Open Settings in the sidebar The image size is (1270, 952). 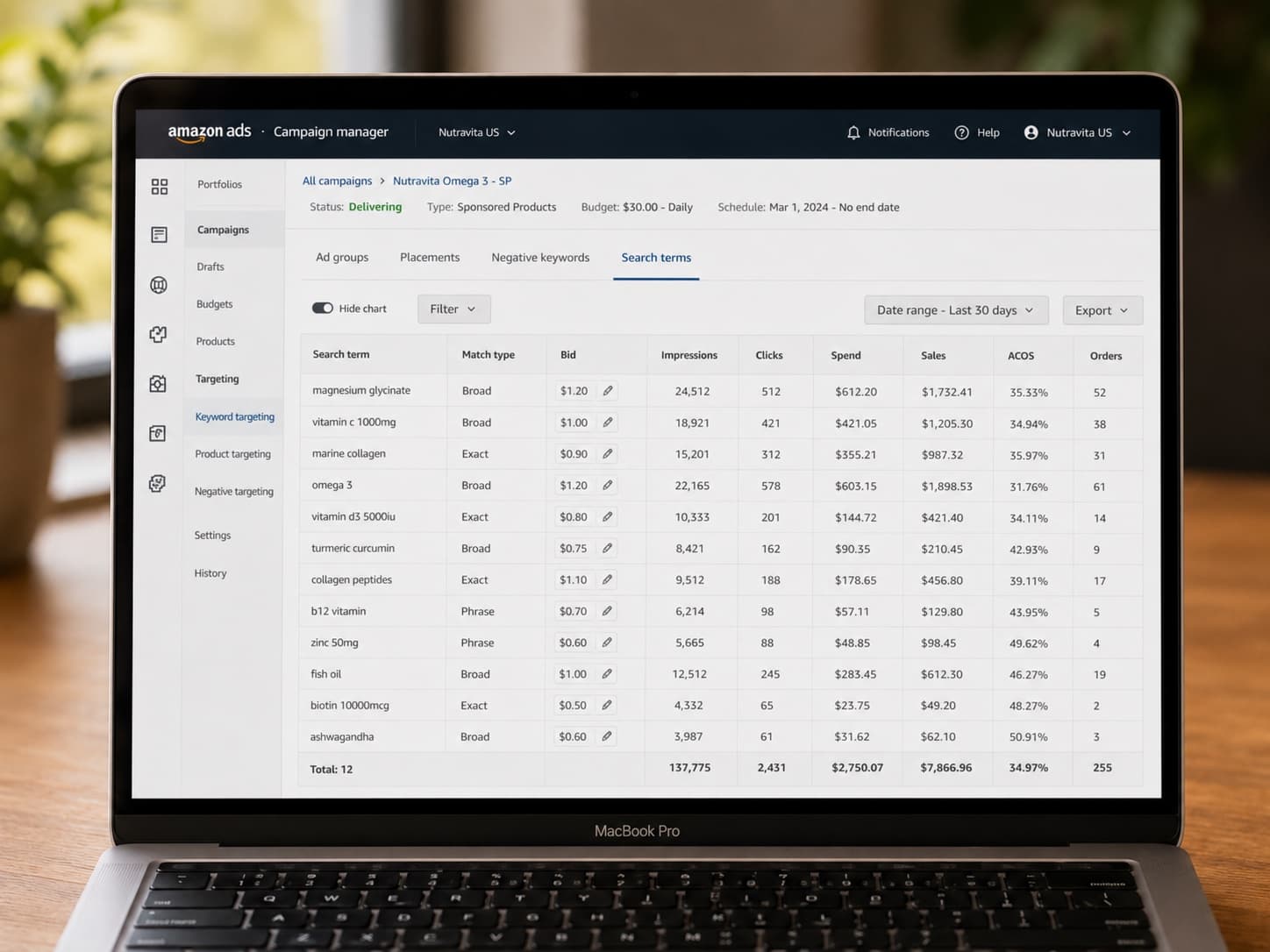[212, 536]
